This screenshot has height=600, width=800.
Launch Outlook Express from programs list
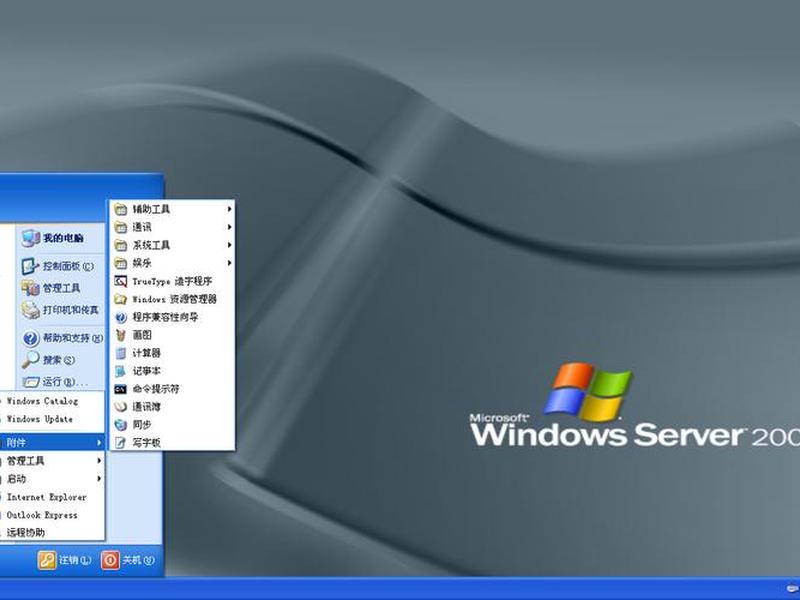click(x=42, y=515)
